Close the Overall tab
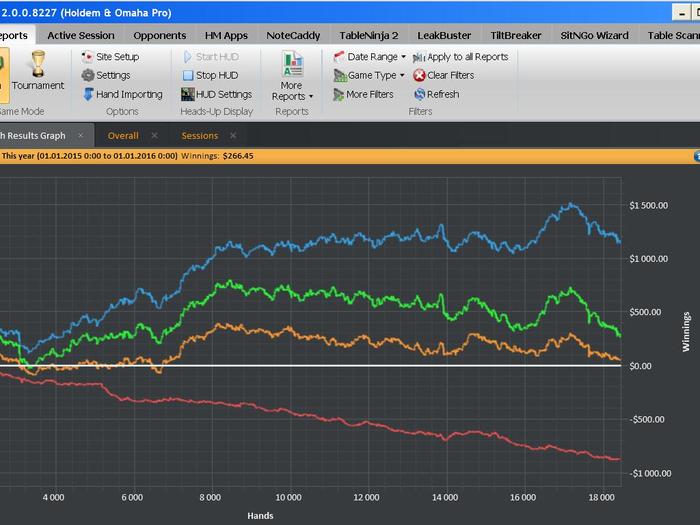Image resolution: width=700 pixels, height=525 pixels. (x=154, y=135)
